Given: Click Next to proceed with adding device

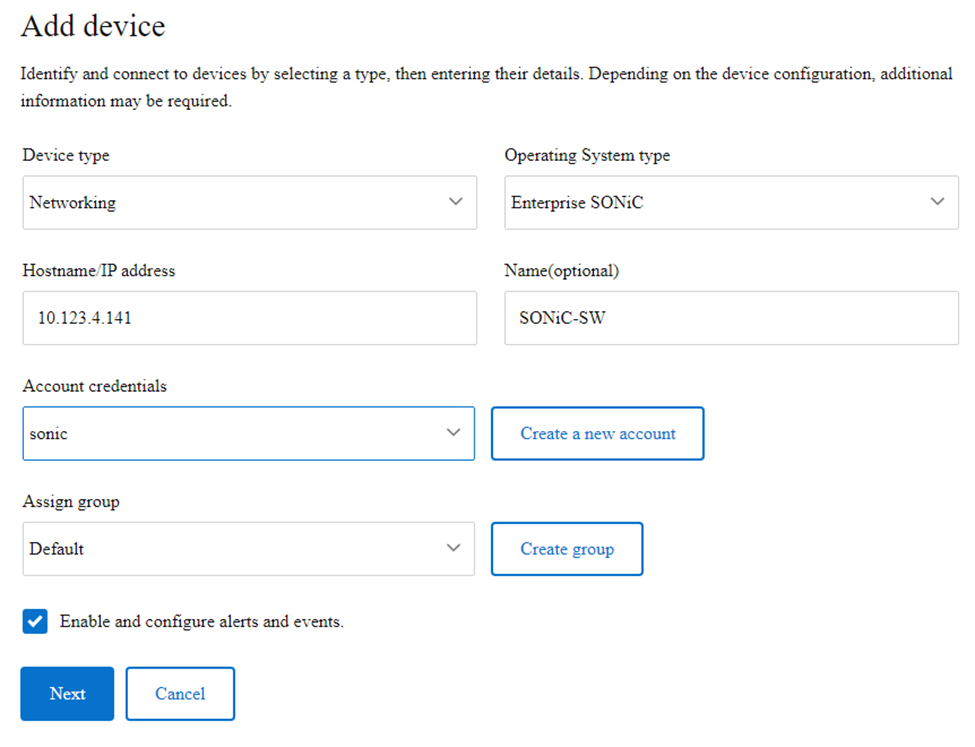Looking at the screenshot, I should (67, 693).
